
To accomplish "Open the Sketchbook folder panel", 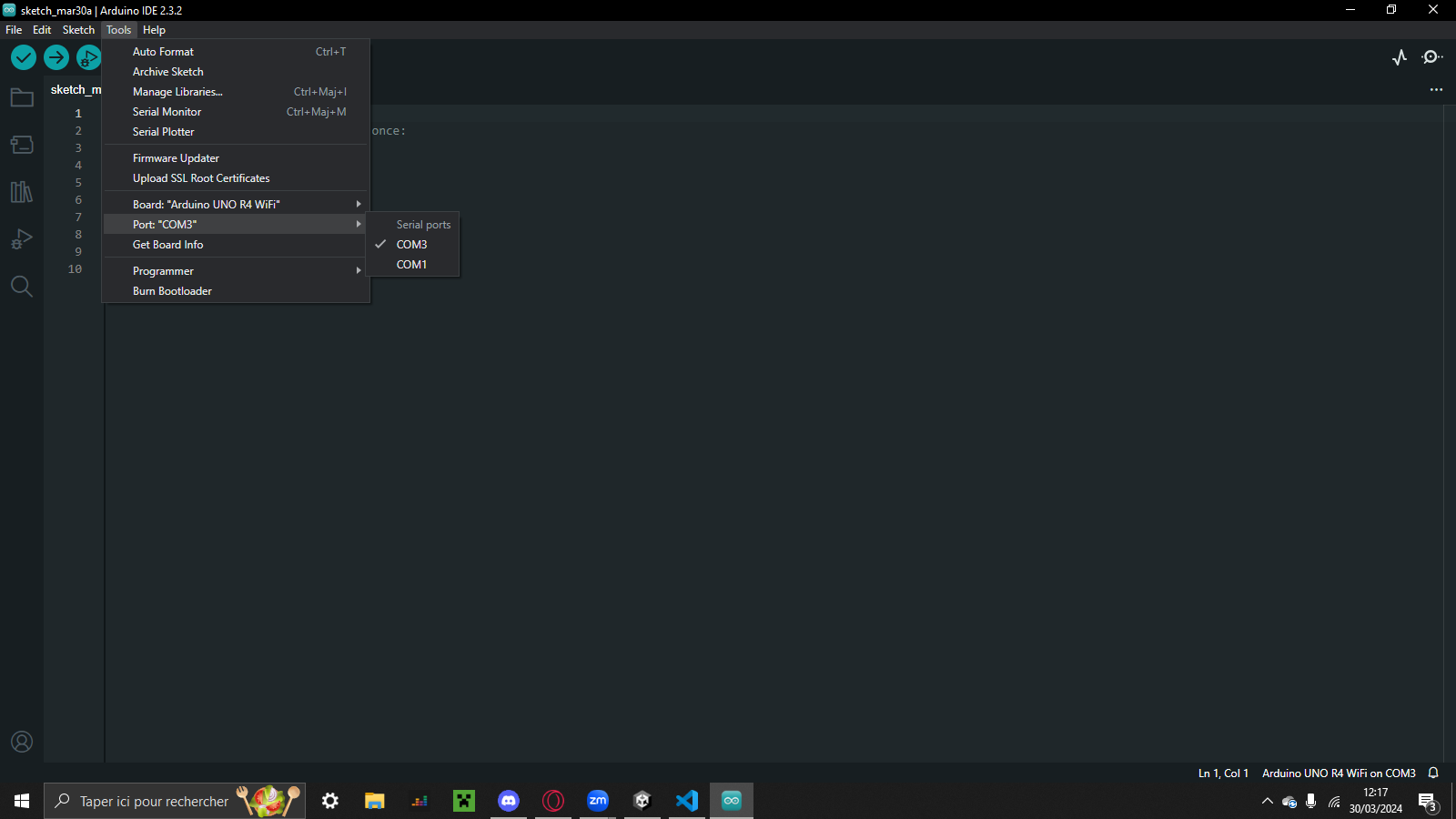I will click(22, 97).
